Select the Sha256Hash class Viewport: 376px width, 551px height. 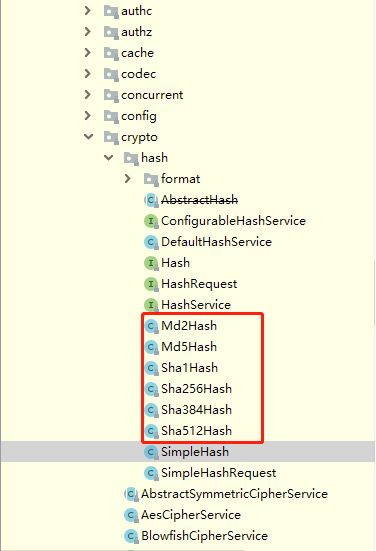[196, 389]
